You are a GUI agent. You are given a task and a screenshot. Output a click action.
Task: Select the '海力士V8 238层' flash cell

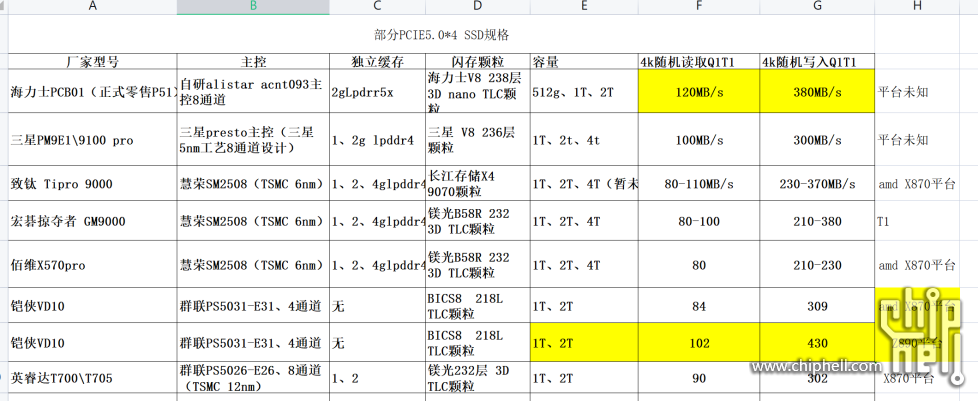[478, 91]
